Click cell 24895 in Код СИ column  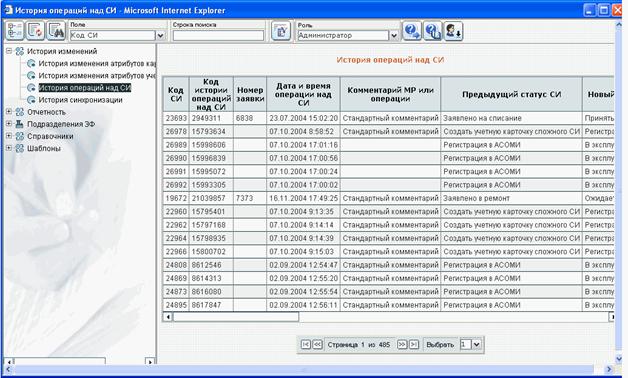click(176, 305)
